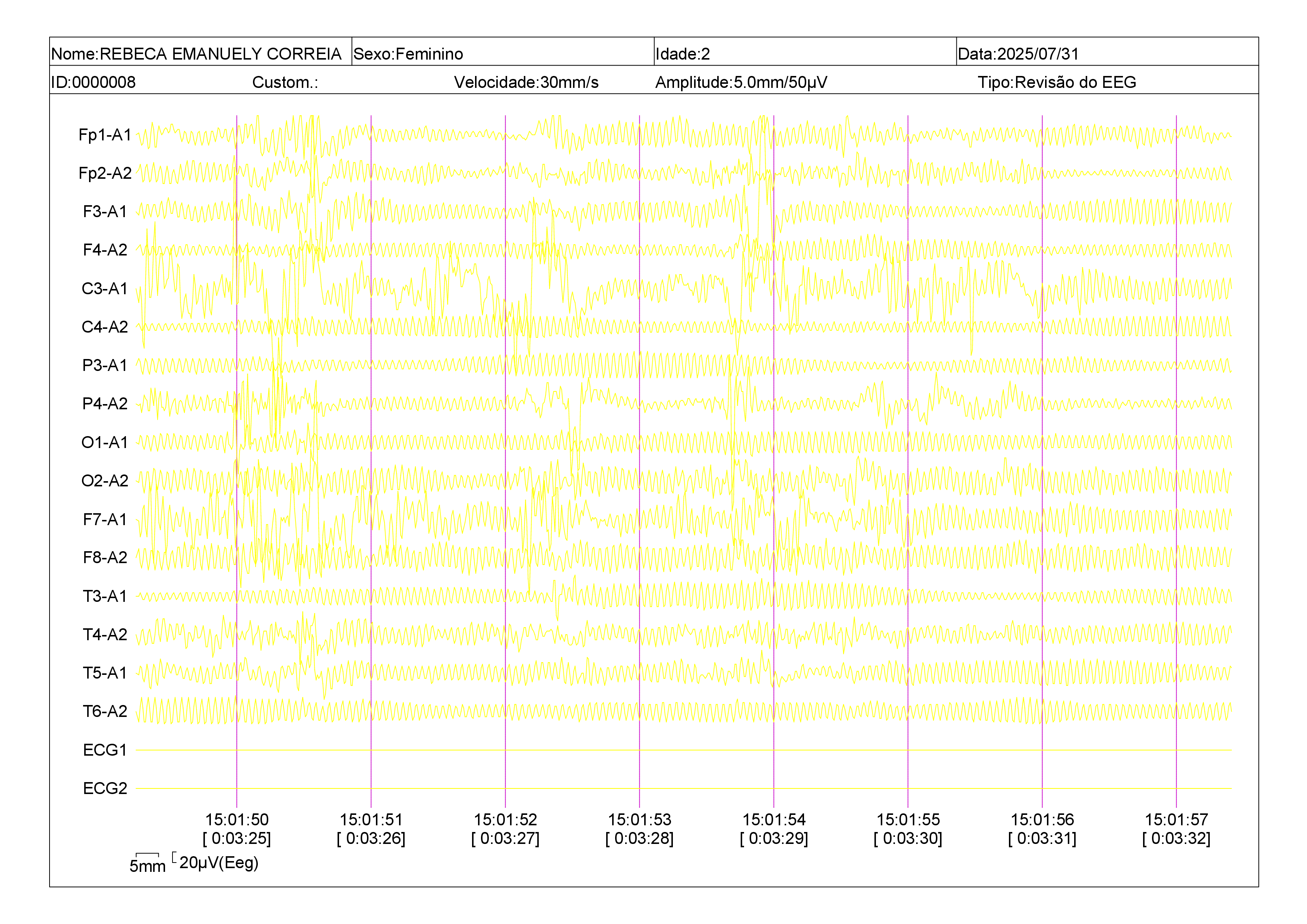Select the Fp1-A1 channel label
This screenshot has width=1307, height=924.
pyautogui.click(x=105, y=136)
